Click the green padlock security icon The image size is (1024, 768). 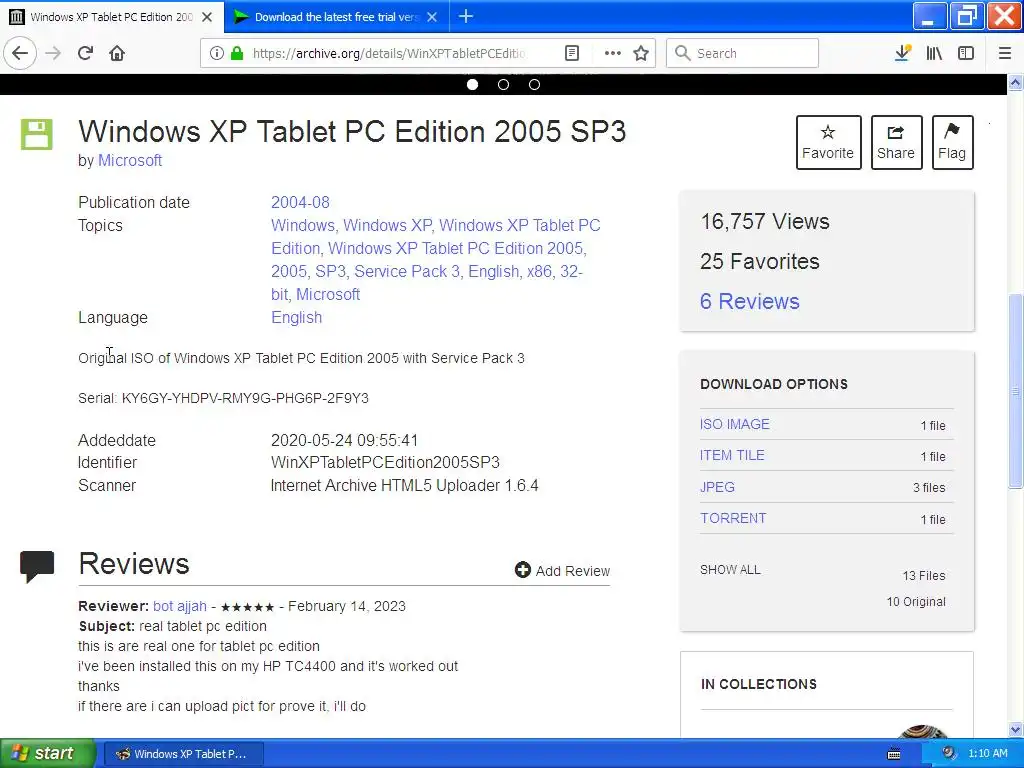pos(236,53)
